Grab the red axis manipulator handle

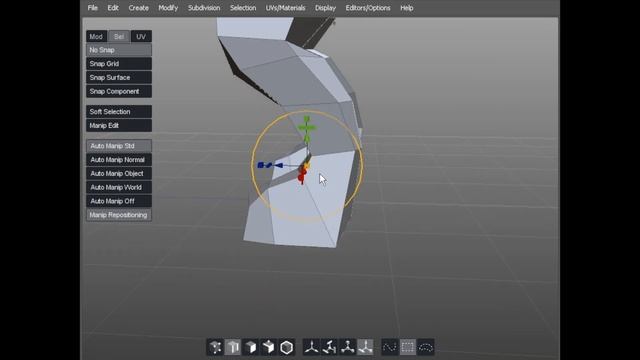(302, 176)
